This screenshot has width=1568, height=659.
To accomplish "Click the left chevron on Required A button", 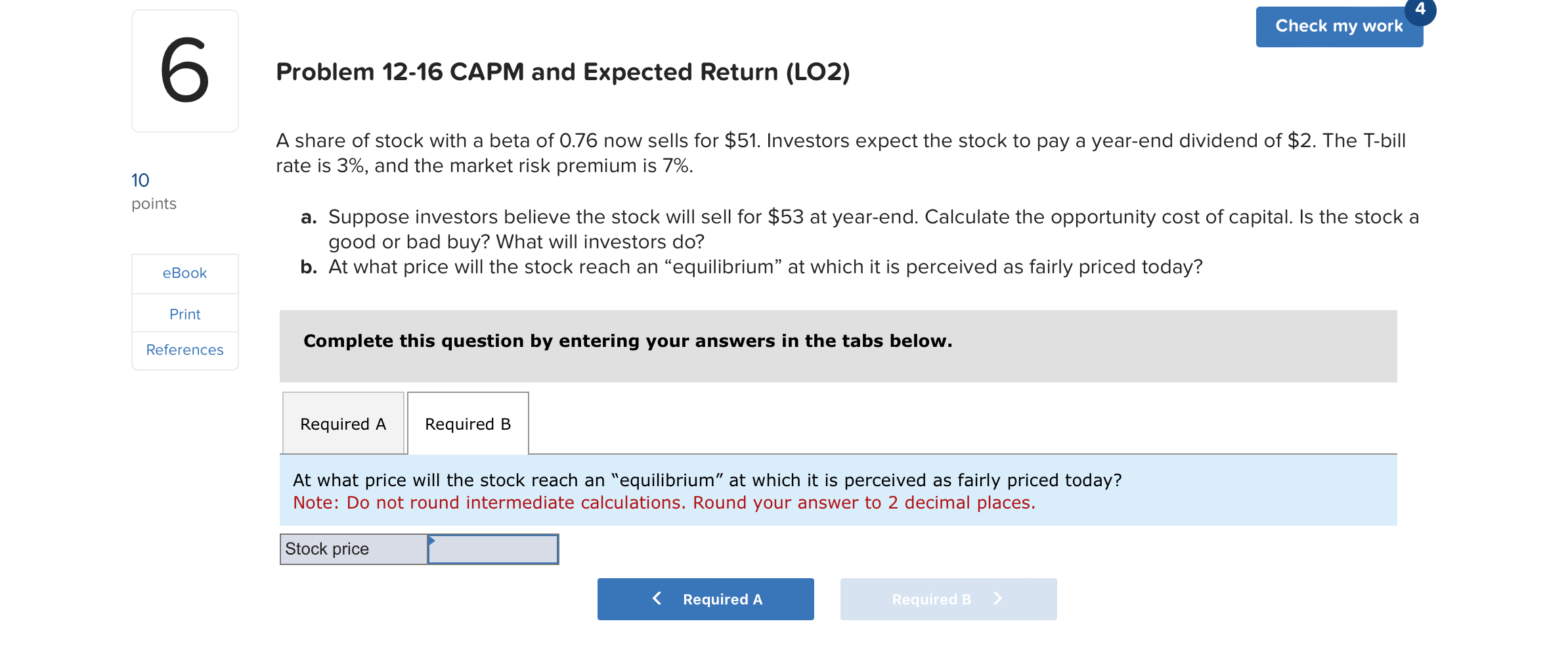I will click(656, 598).
